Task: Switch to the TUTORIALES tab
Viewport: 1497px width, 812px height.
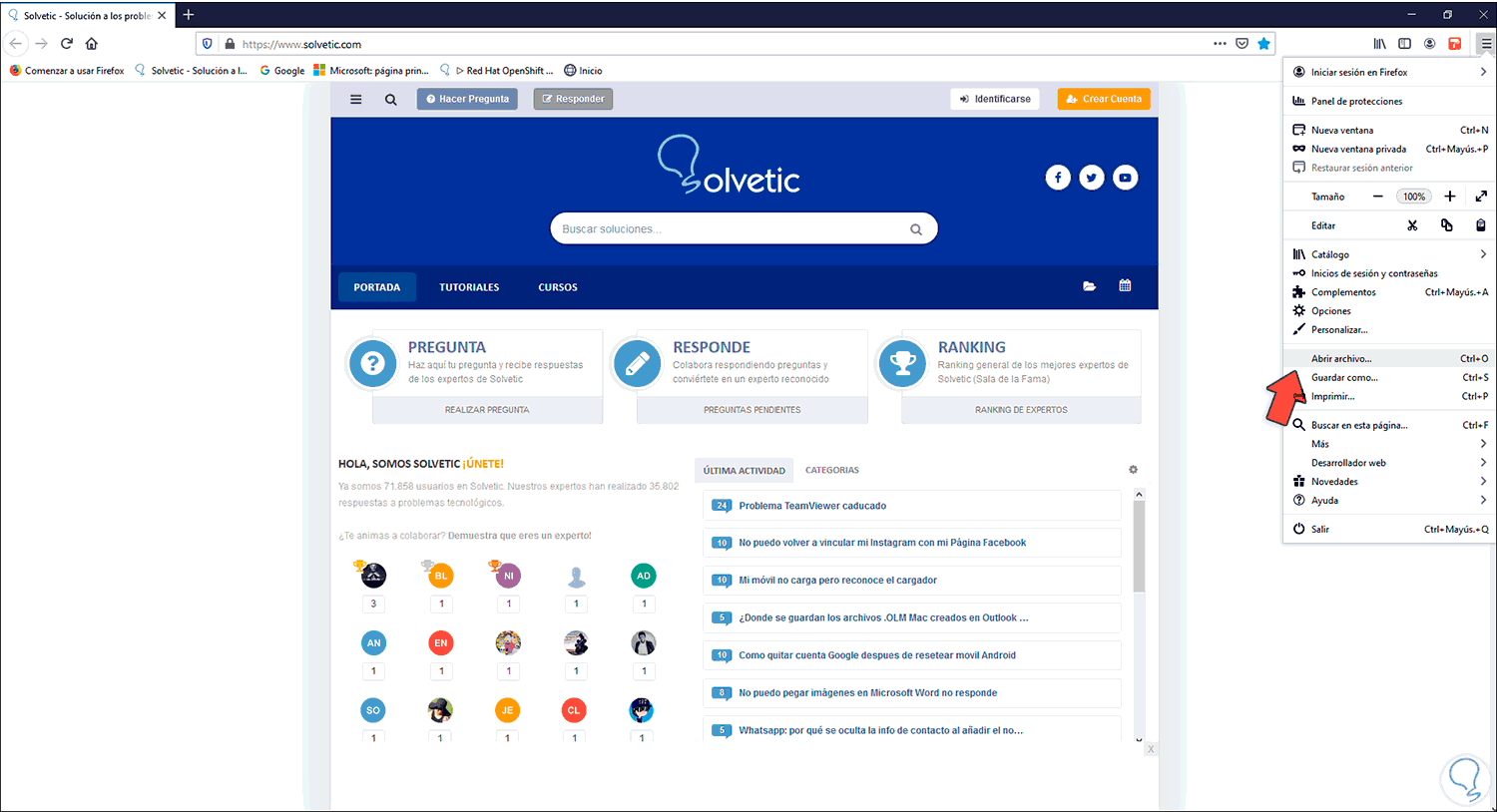Action: pyautogui.click(x=469, y=287)
